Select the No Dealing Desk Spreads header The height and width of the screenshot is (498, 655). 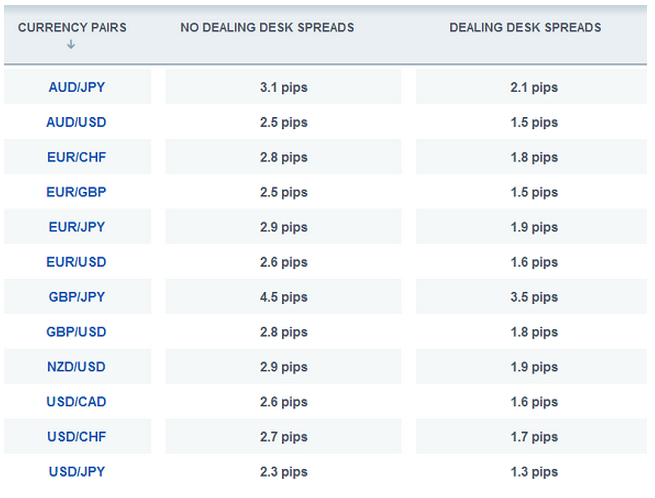pos(267,27)
